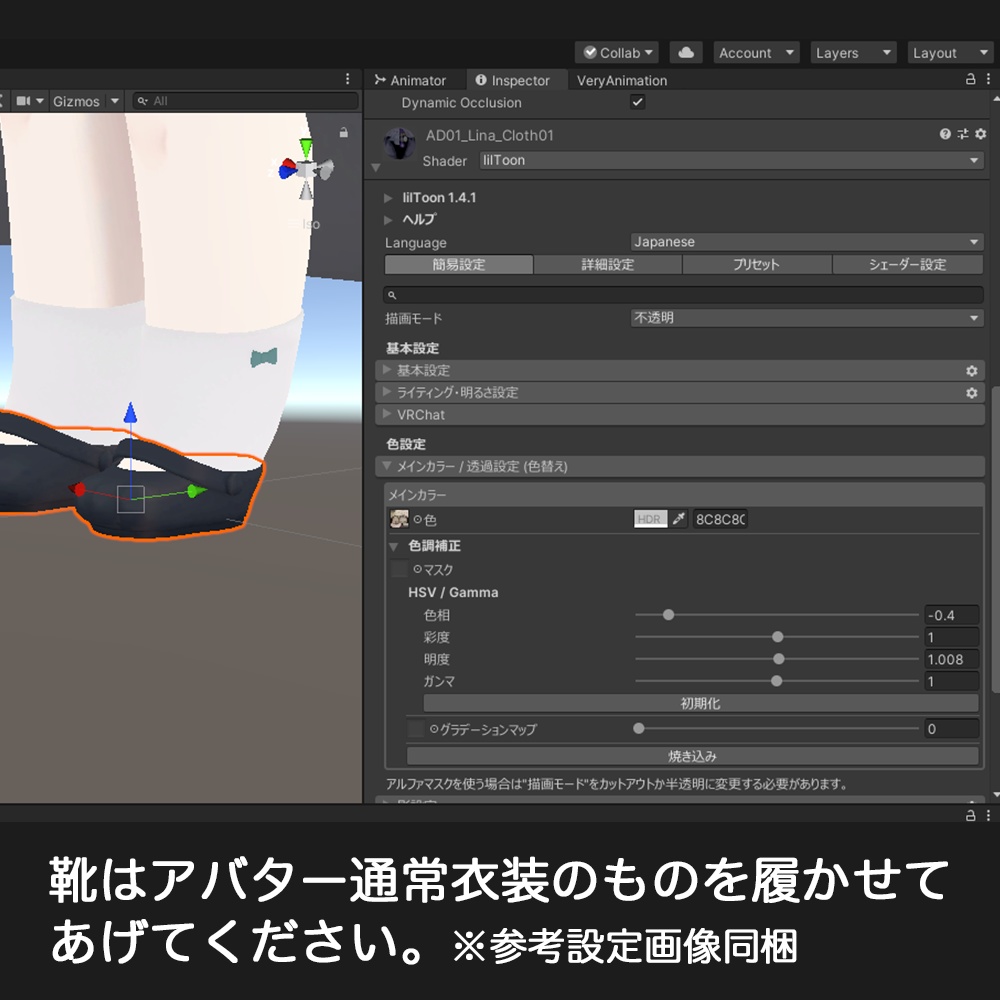
Task: Select the 簡易設定 tab
Action: [459, 265]
